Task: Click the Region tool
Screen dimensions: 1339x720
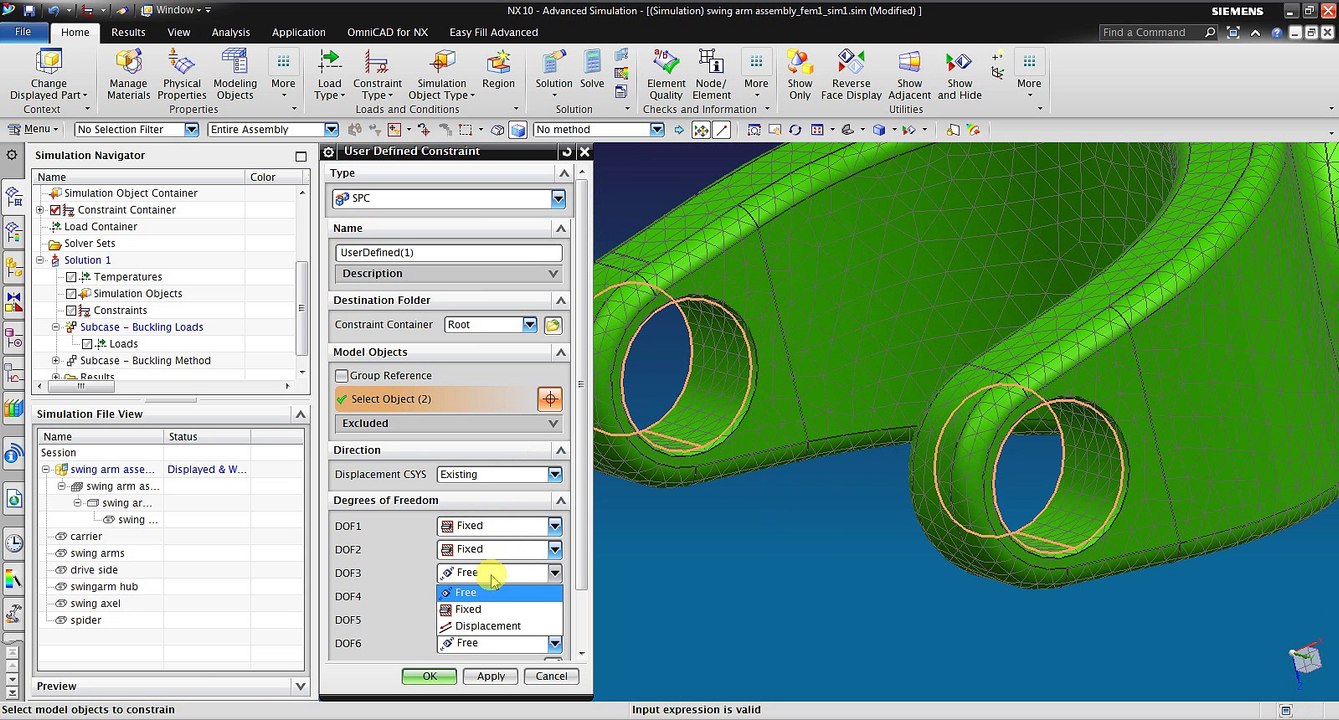Action: click(498, 70)
